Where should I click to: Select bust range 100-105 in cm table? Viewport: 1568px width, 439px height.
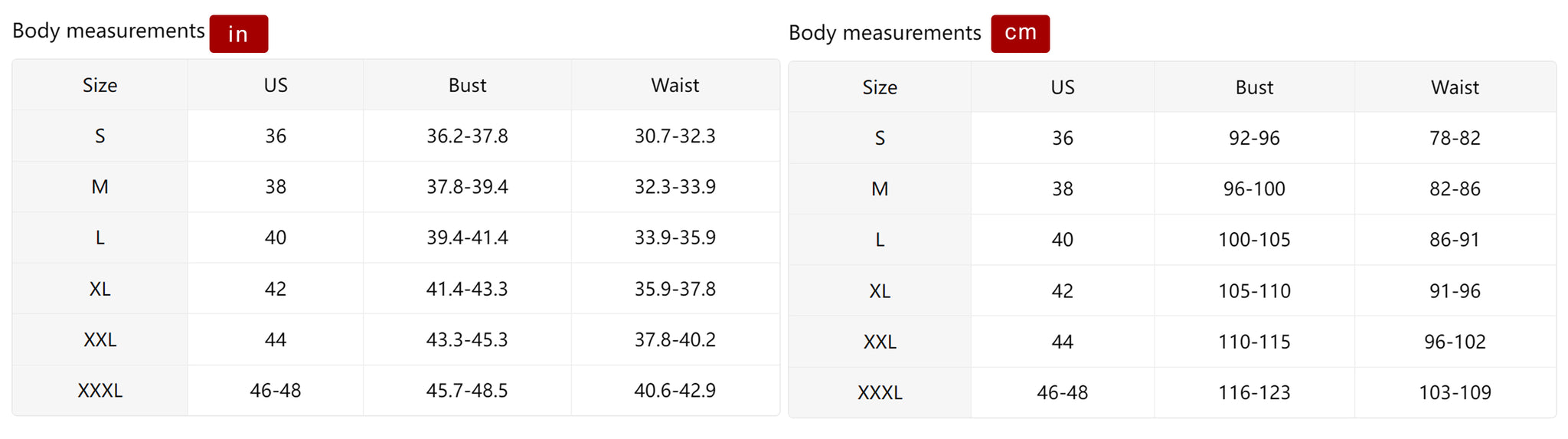coord(1254,240)
